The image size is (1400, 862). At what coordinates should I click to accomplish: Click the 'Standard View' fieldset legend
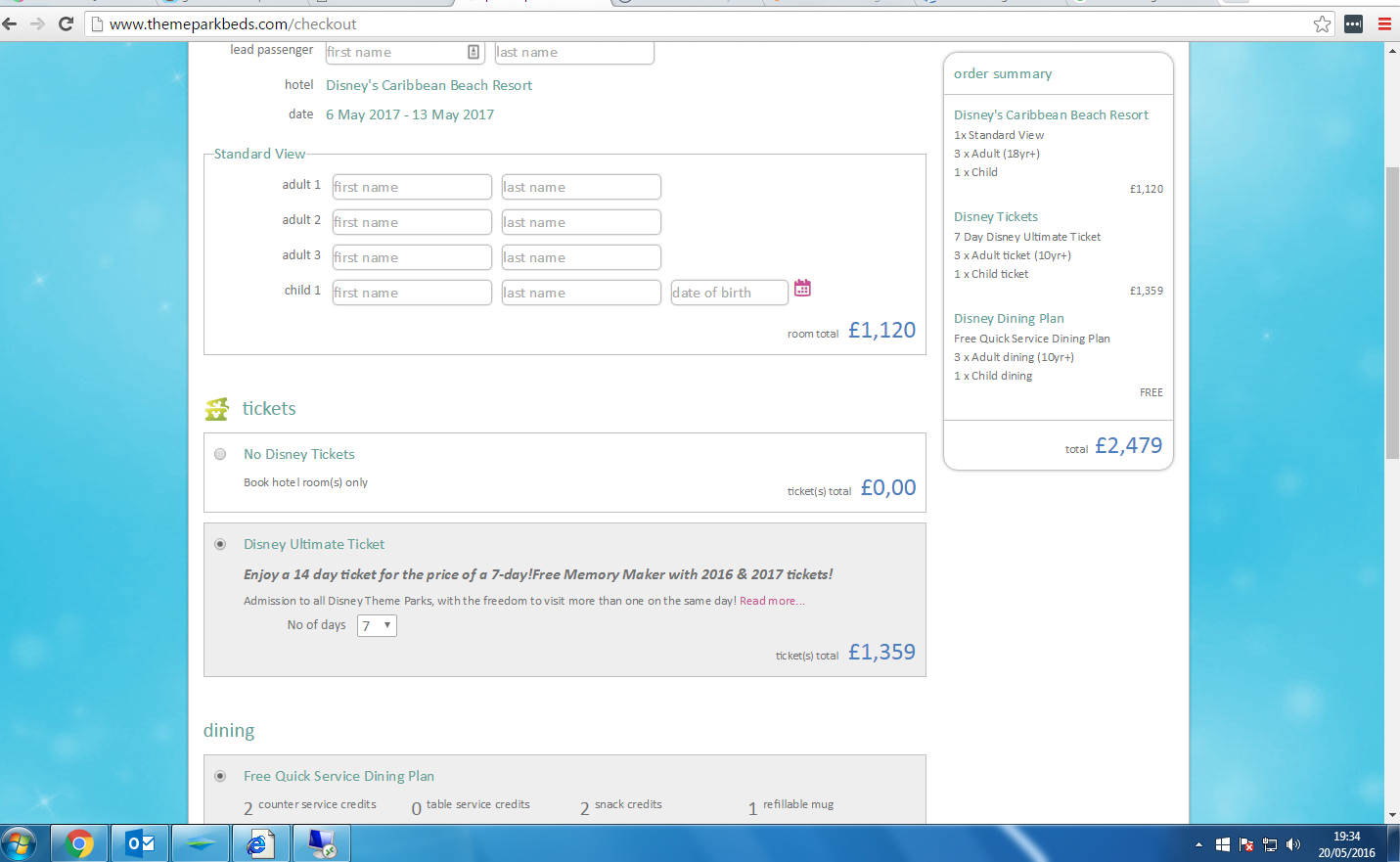coord(259,154)
